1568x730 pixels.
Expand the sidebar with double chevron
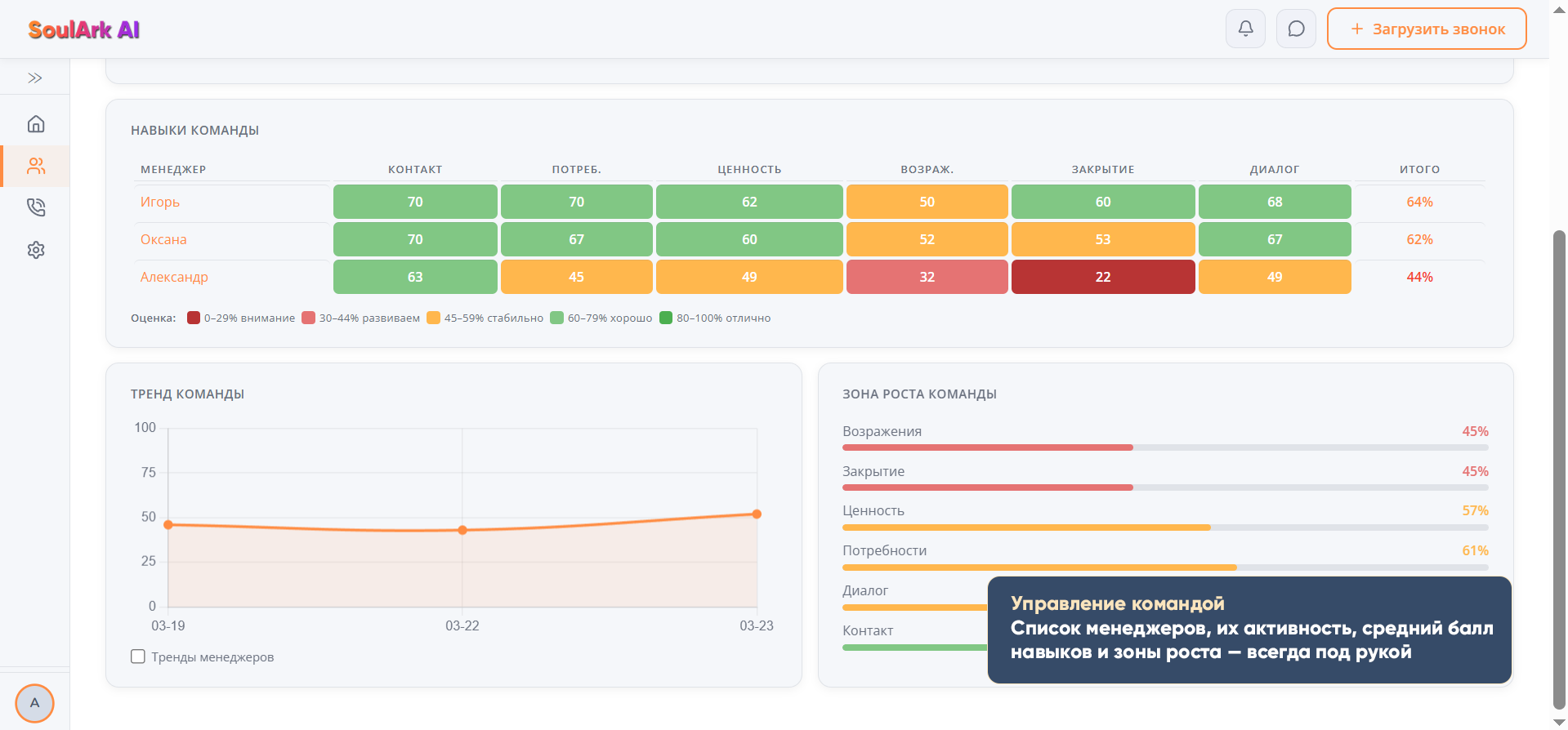[34, 78]
